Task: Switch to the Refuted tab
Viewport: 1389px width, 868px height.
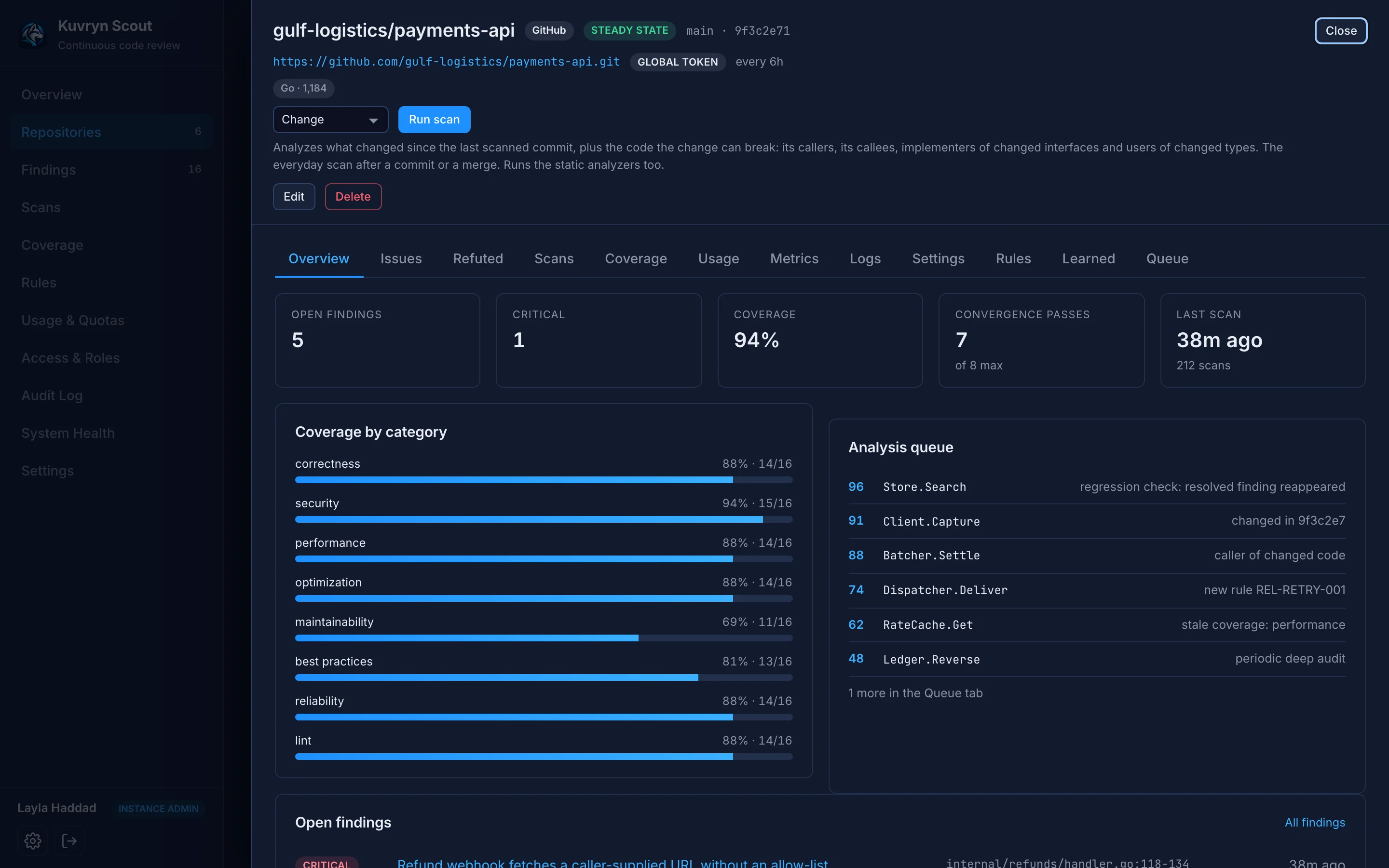Action: point(477,259)
